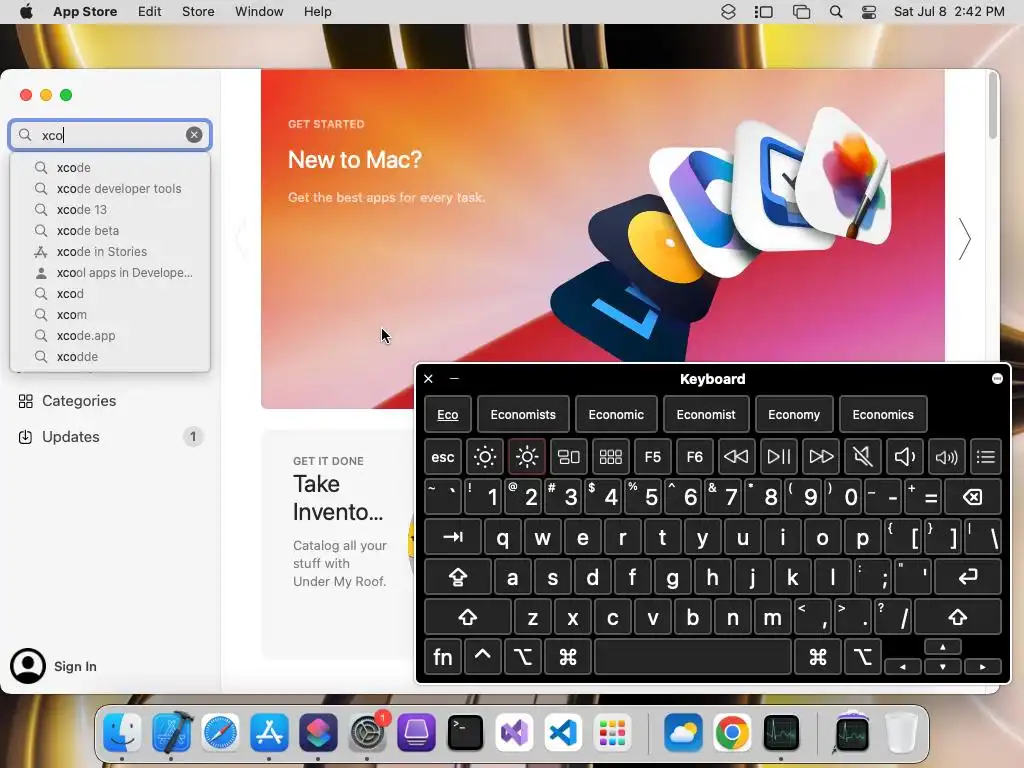
Task: Open the Keyboard panel options button
Action: pyautogui.click(x=997, y=379)
